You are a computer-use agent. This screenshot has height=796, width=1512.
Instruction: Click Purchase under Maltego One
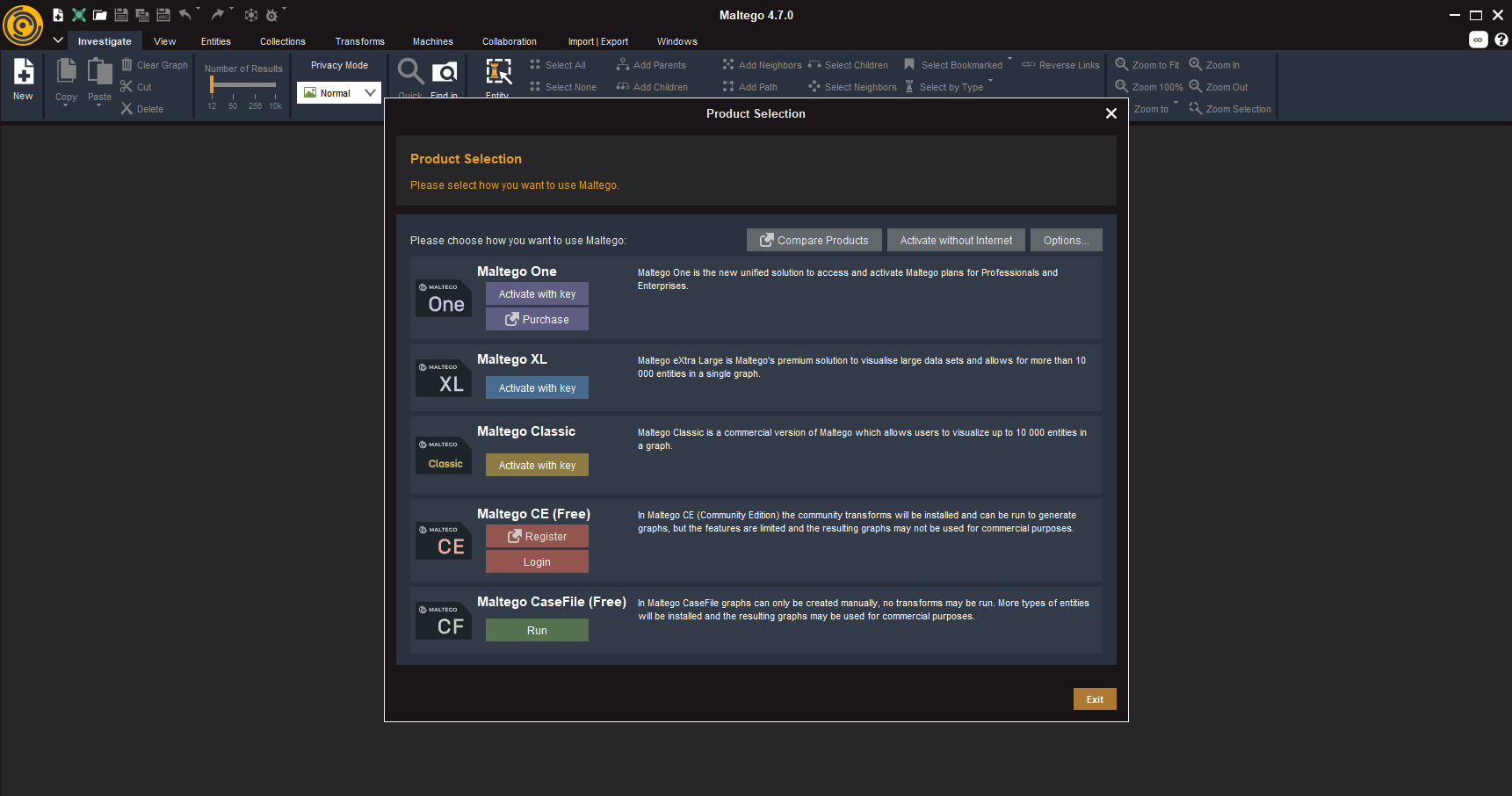537,319
